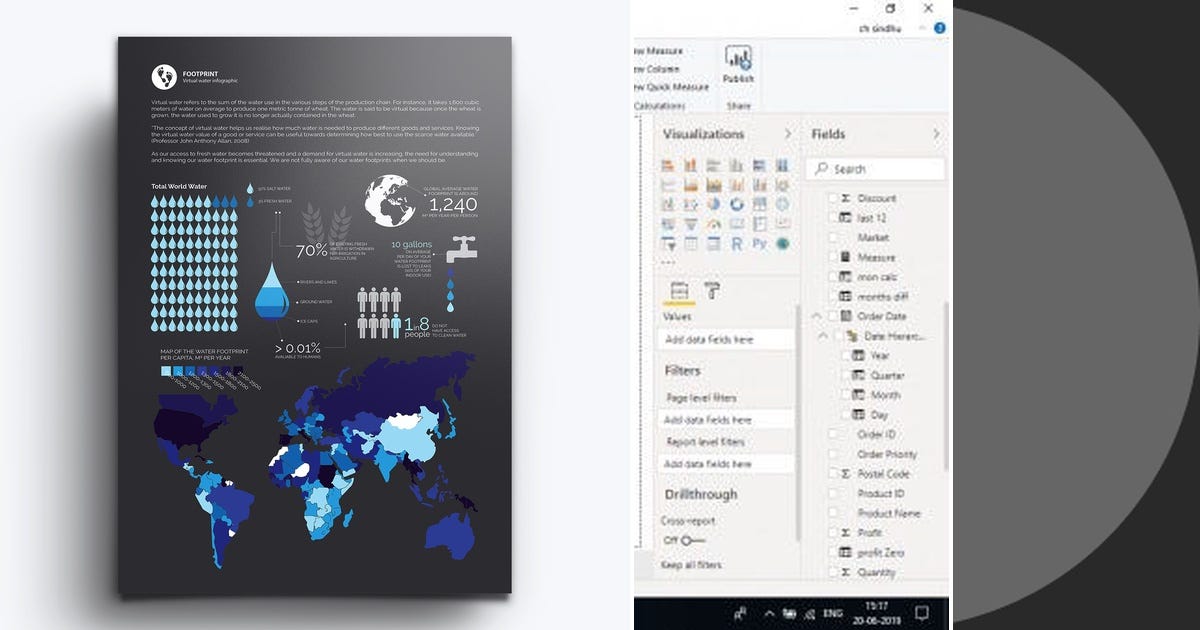
Task: Click the yellow underline indicator under Values
Action: tap(677, 303)
